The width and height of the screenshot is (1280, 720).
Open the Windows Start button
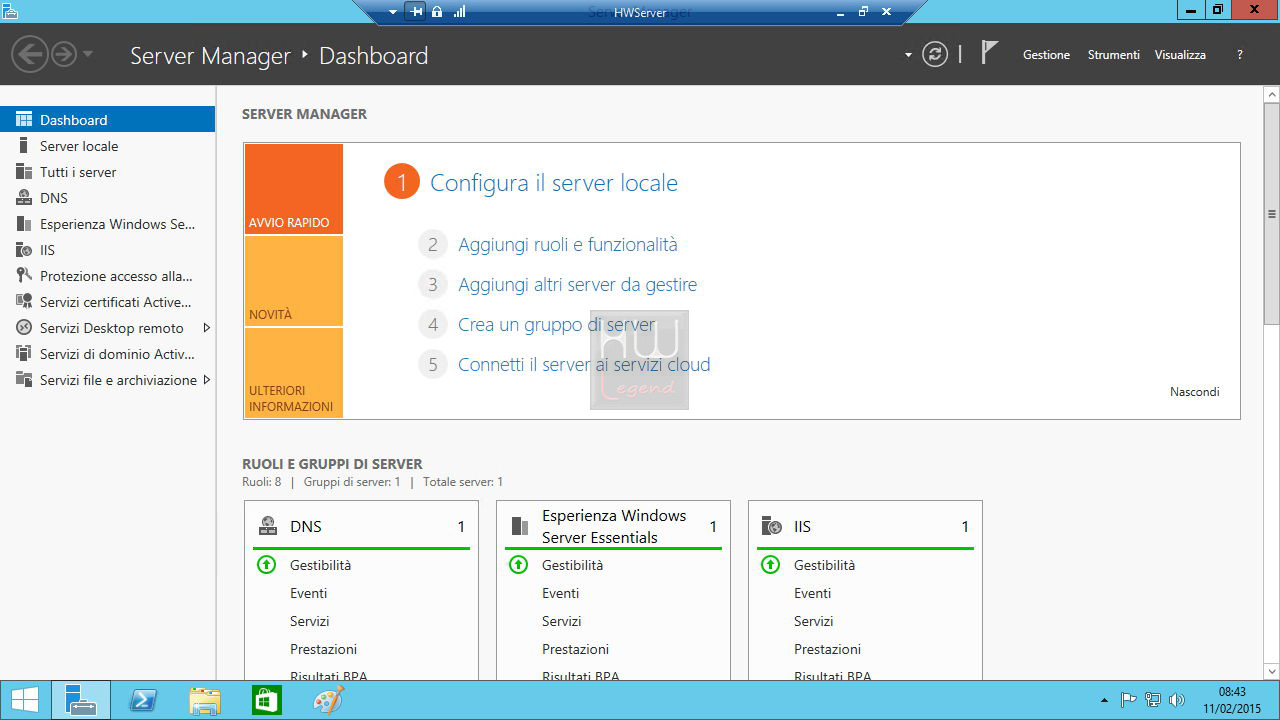click(x=25, y=701)
